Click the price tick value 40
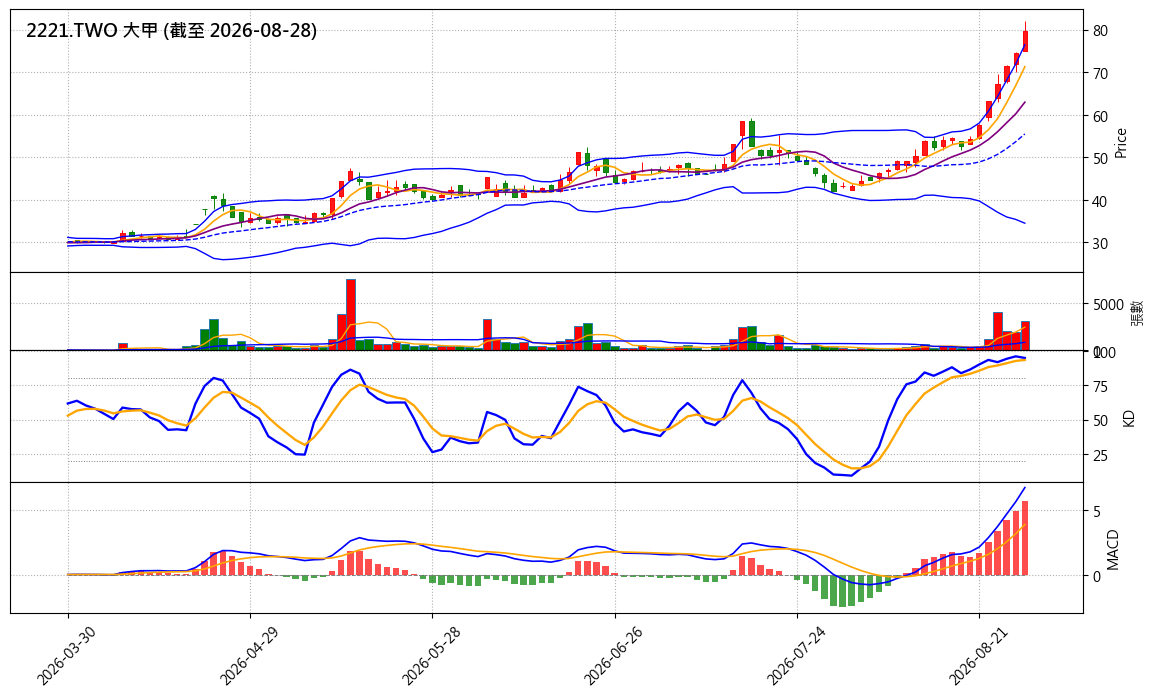 (x=1101, y=201)
